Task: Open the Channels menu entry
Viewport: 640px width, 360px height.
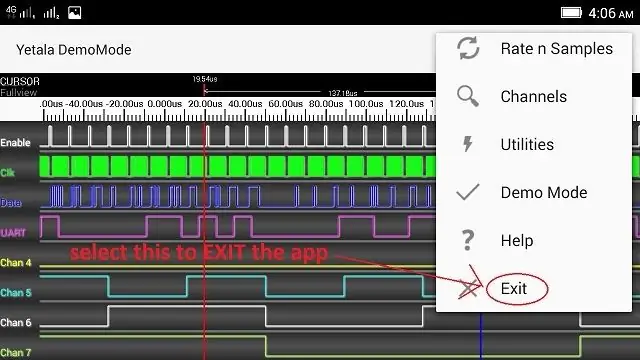Action: point(534,96)
